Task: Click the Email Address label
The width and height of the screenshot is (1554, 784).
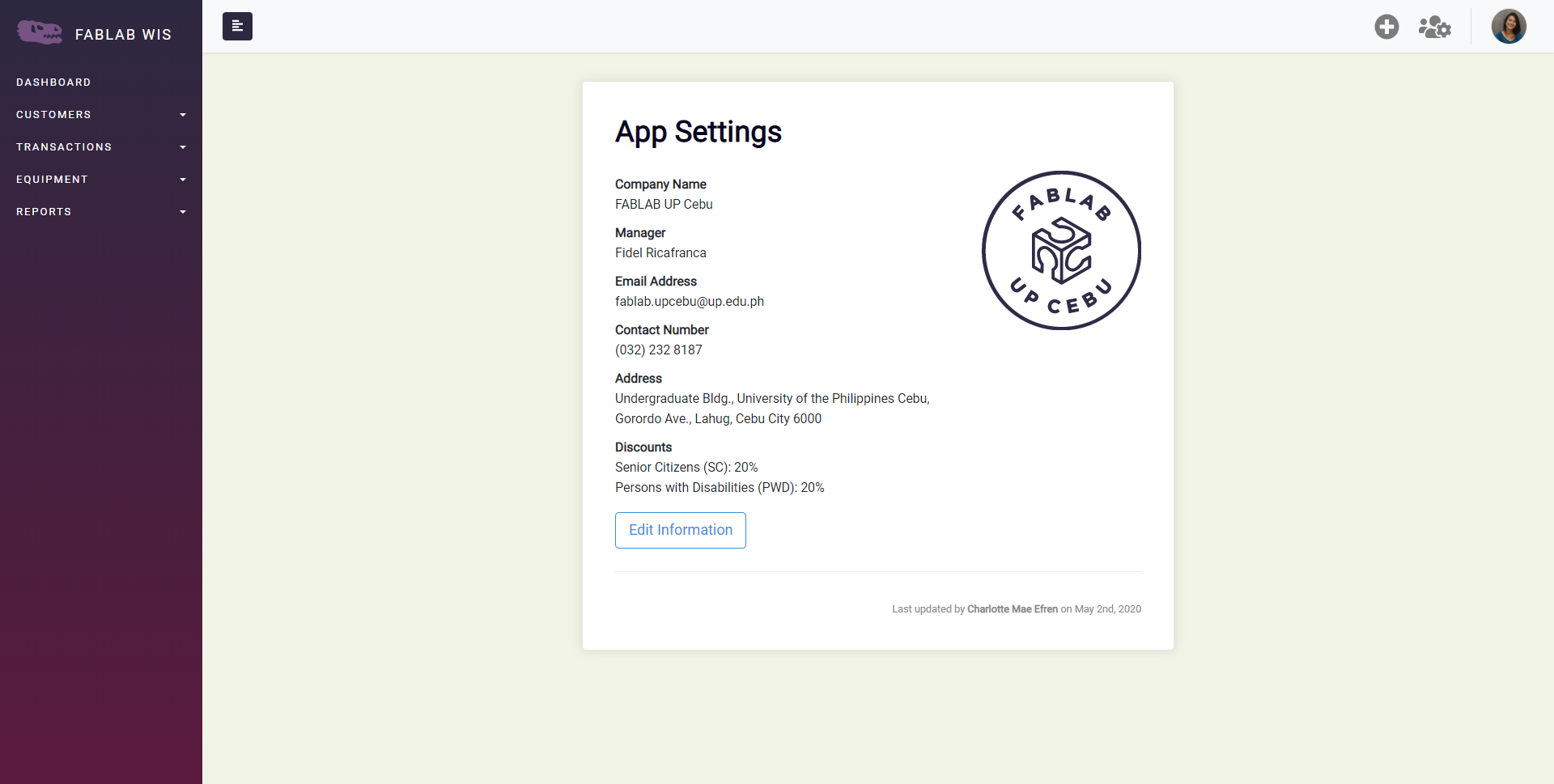Action: (656, 282)
